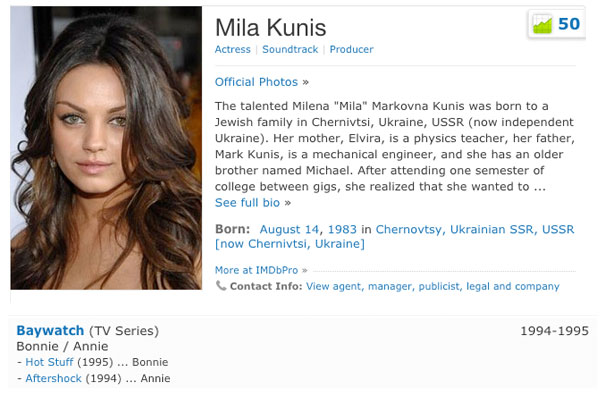Open the Aftershock episode link
The height and width of the screenshot is (400, 600).
(x=54, y=378)
